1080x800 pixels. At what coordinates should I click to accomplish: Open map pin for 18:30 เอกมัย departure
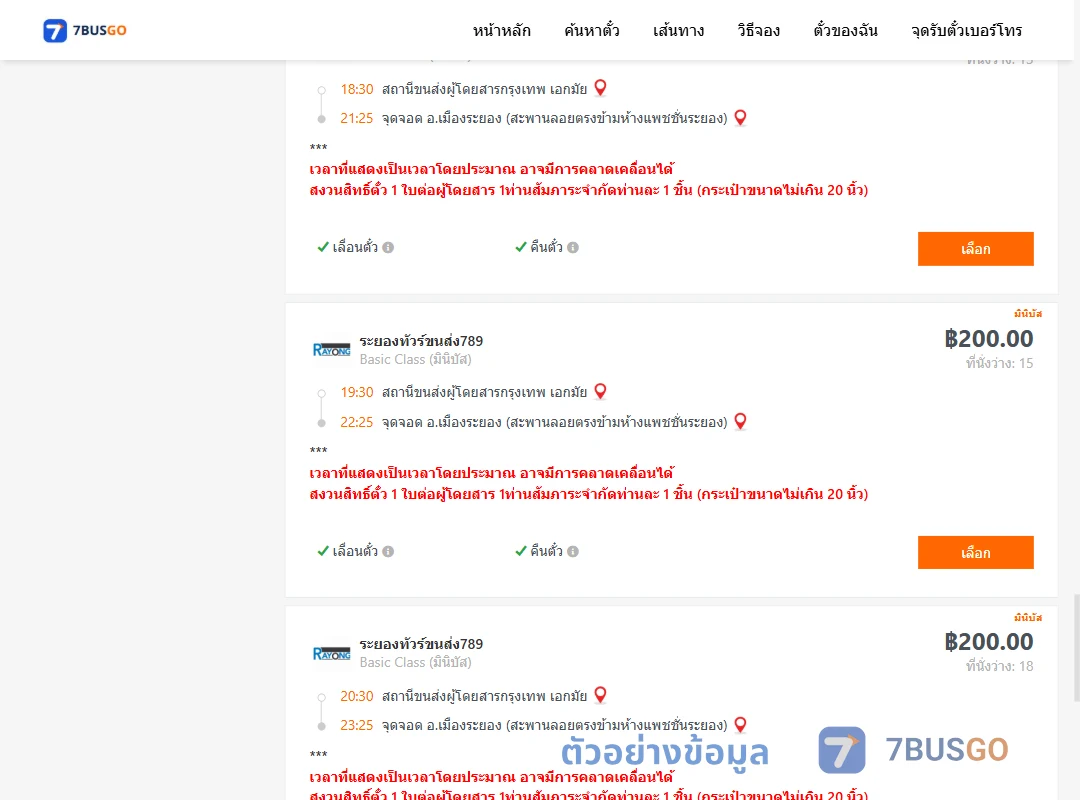pos(601,88)
